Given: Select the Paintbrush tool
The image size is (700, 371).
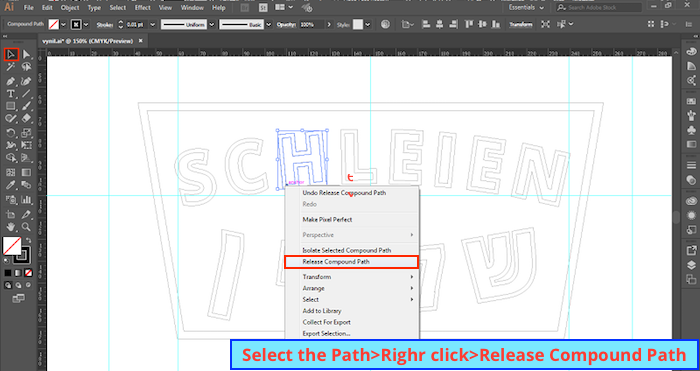Looking at the screenshot, I should coord(26,106).
